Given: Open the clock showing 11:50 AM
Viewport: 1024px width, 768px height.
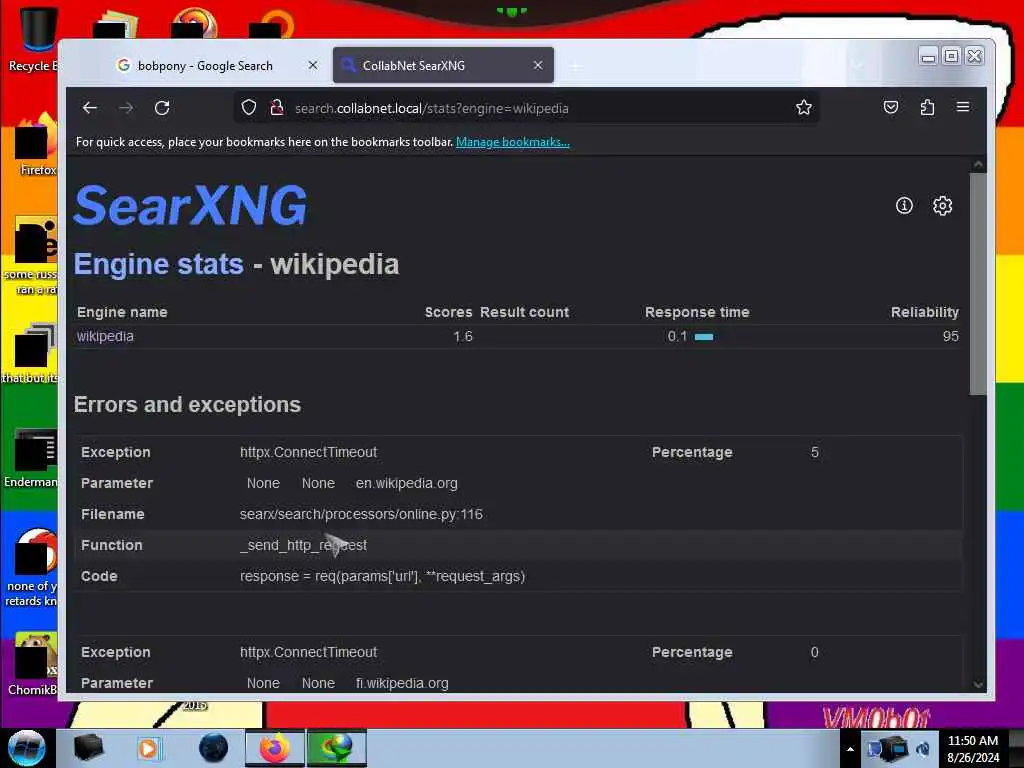Looking at the screenshot, I should [972, 749].
